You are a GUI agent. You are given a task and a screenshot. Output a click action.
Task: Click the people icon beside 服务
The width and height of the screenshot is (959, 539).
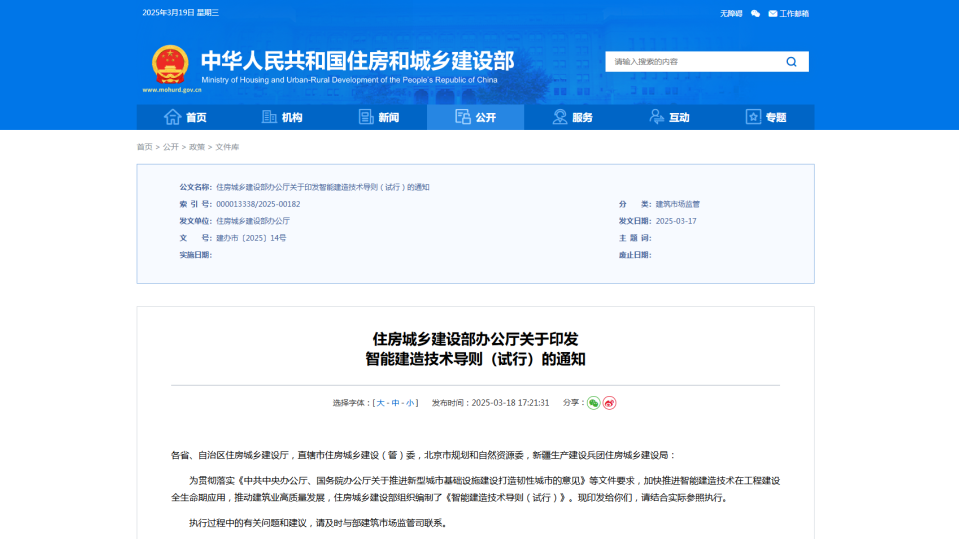tap(560, 117)
